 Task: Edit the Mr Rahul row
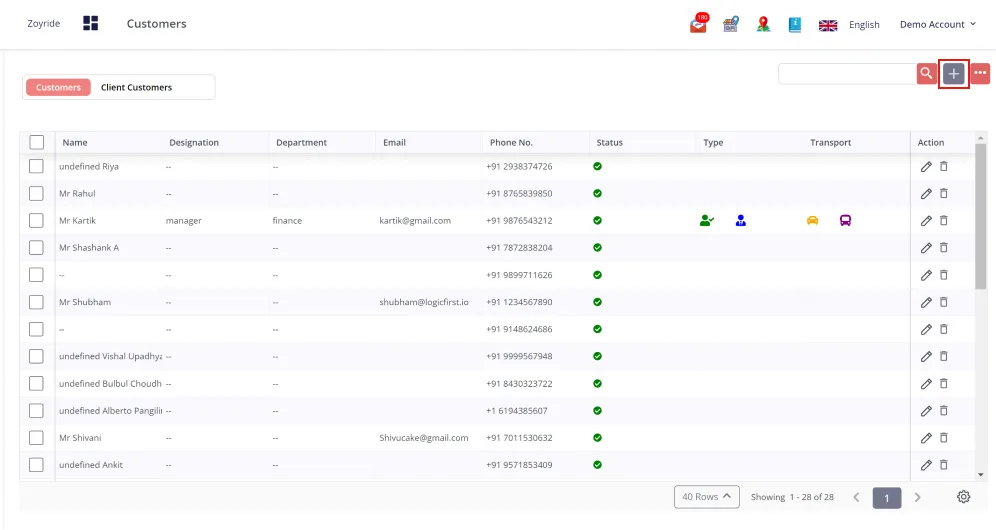point(926,193)
